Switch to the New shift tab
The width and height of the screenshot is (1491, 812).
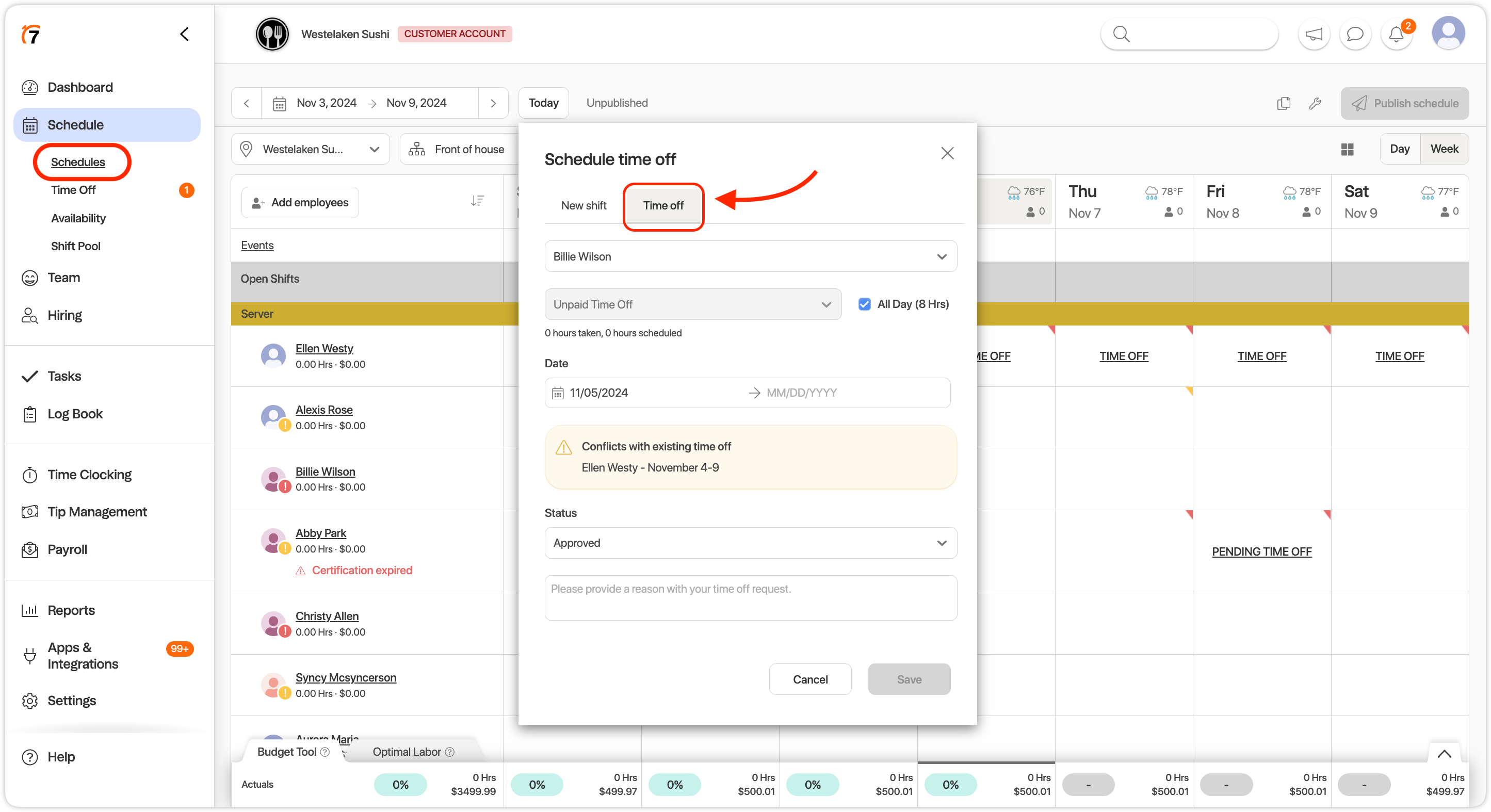tap(584, 205)
